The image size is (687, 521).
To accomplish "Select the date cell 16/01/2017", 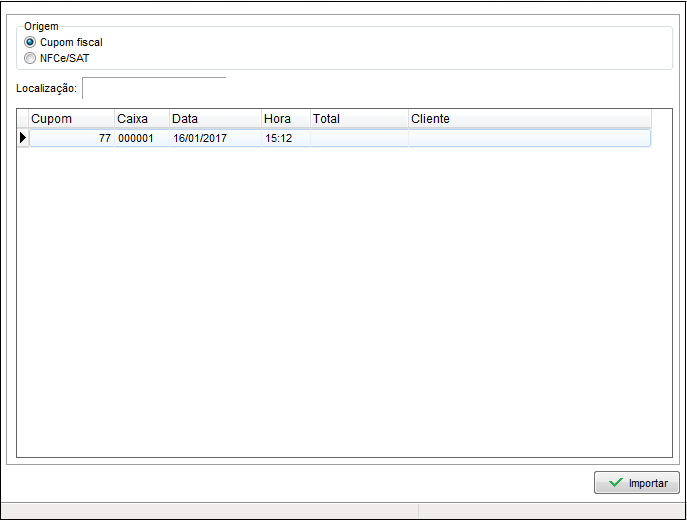I will click(x=215, y=138).
